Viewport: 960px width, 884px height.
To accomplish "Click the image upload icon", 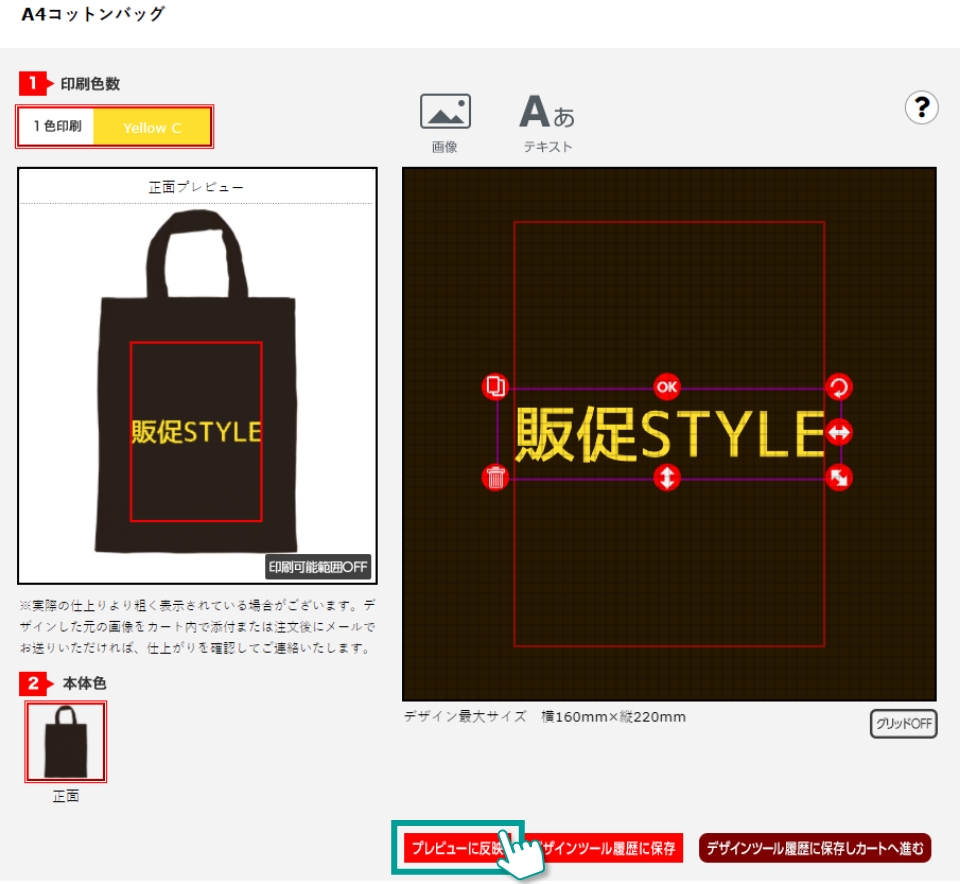I will (x=445, y=112).
